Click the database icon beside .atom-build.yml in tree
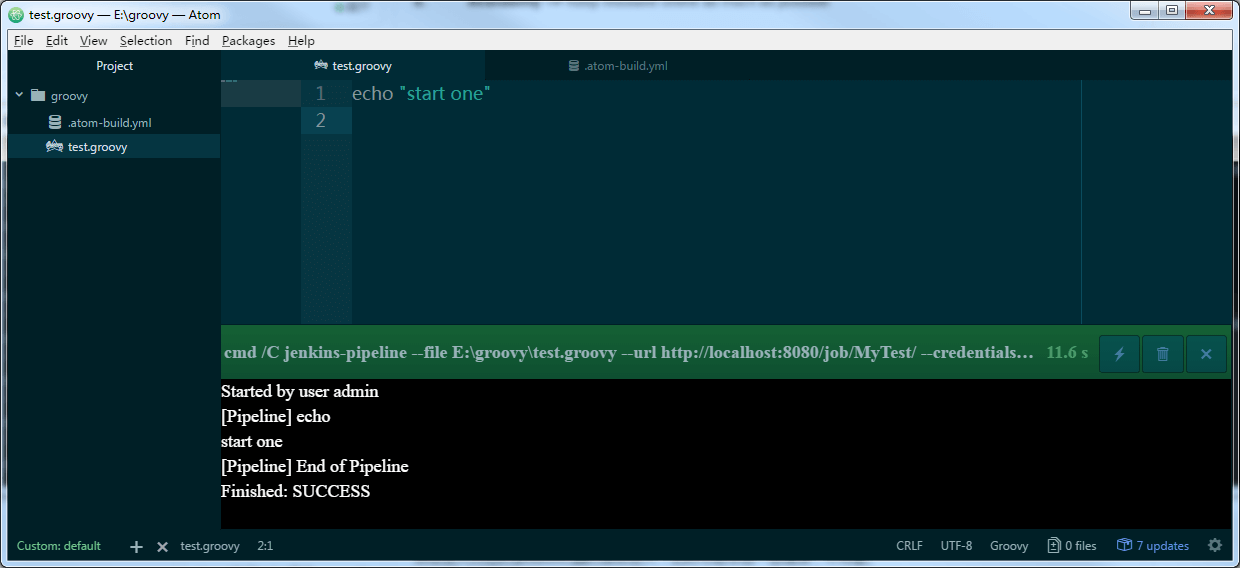The width and height of the screenshot is (1240, 568). [x=55, y=122]
